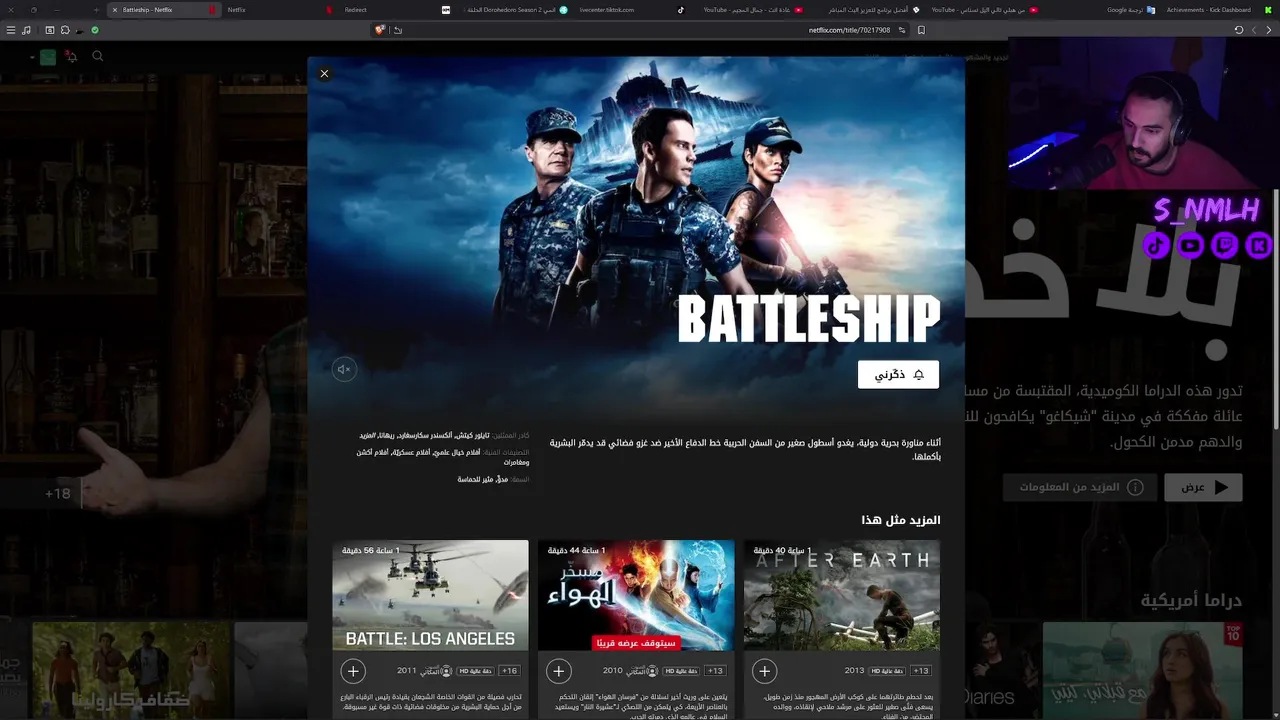Open site settings icon beside URL
The width and height of the screenshot is (1280, 720).
(902, 30)
